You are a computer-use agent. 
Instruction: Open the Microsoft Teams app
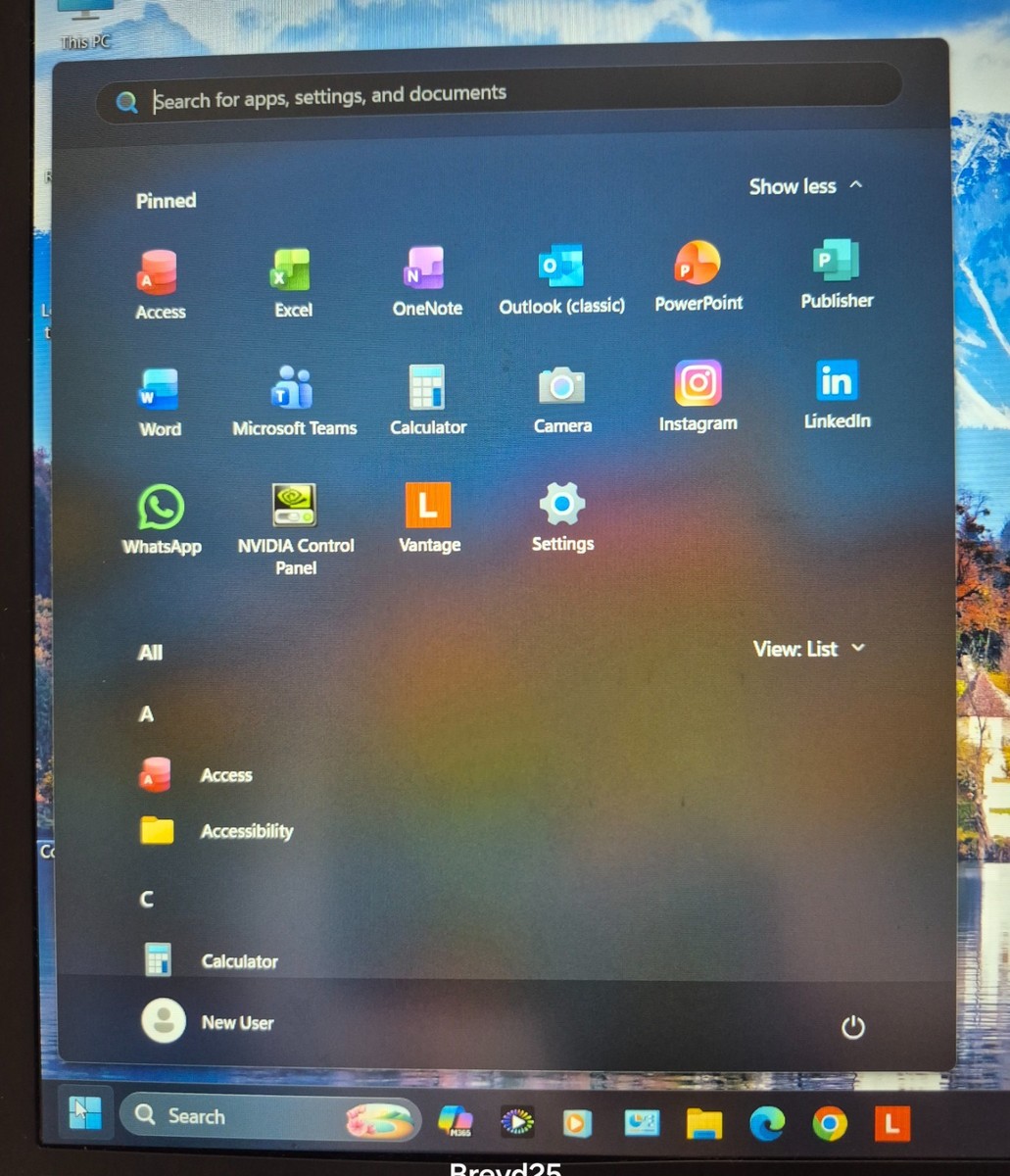pos(294,400)
